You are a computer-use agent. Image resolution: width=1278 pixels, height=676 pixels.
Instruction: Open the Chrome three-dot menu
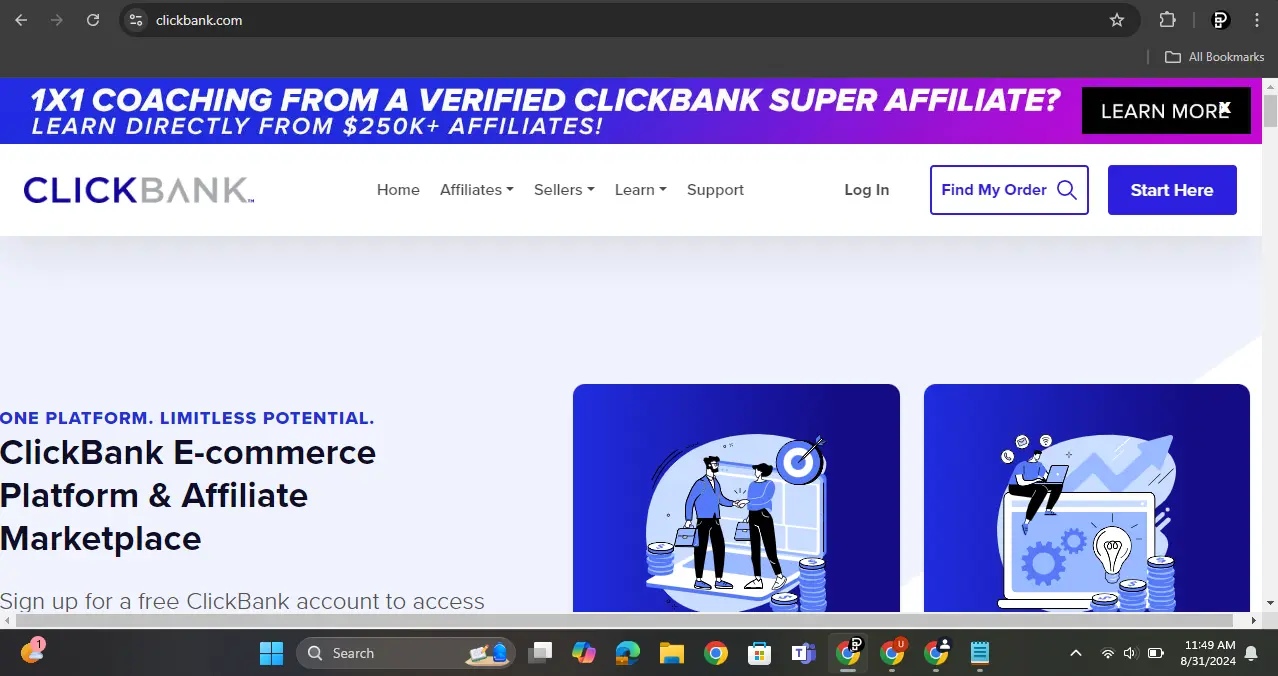pos(1256,20)
